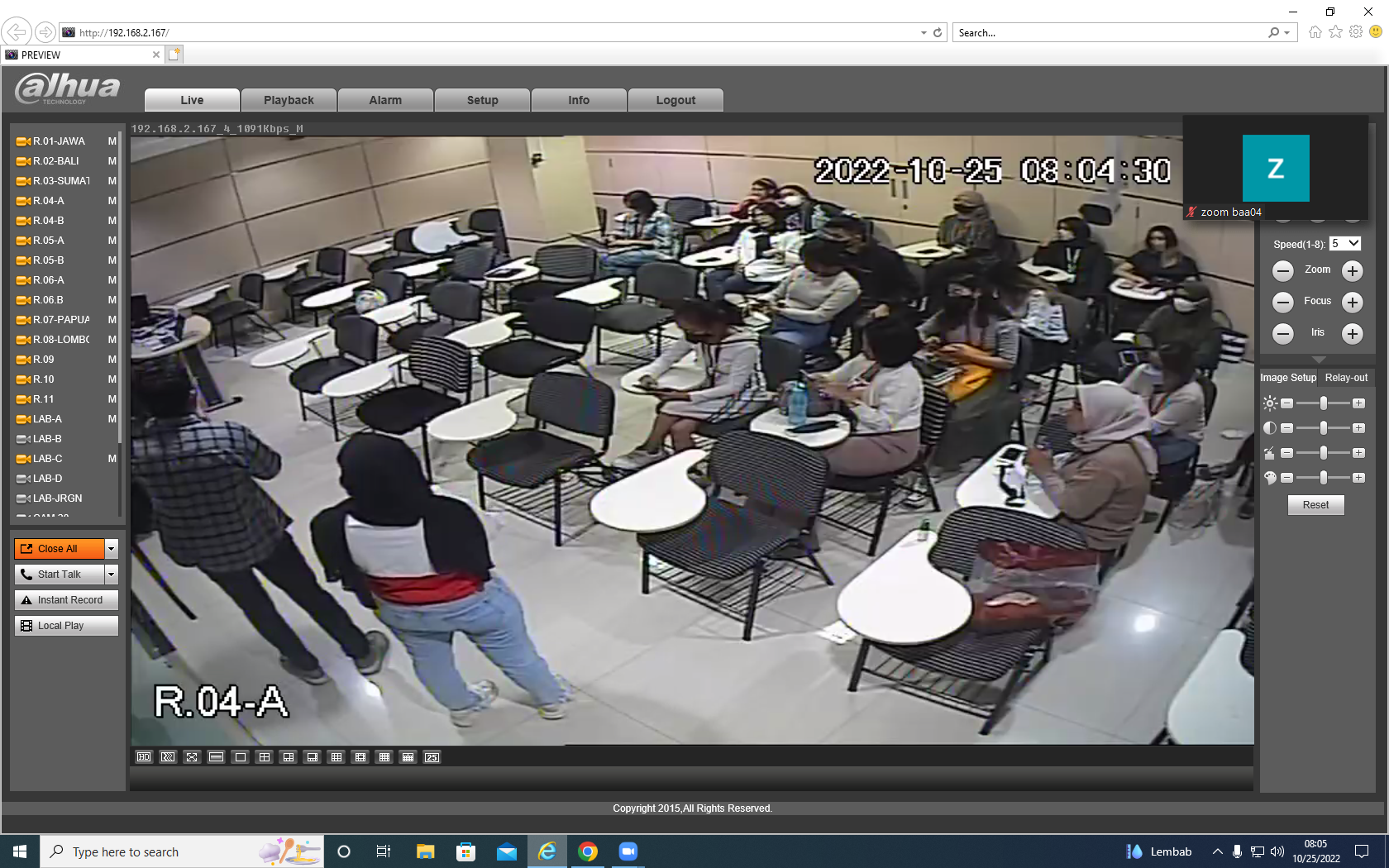The height and width of the screenshot is (868, 1389).
Task: Open the iris with Iris plus button
Action: click(x=1352, y=333)
